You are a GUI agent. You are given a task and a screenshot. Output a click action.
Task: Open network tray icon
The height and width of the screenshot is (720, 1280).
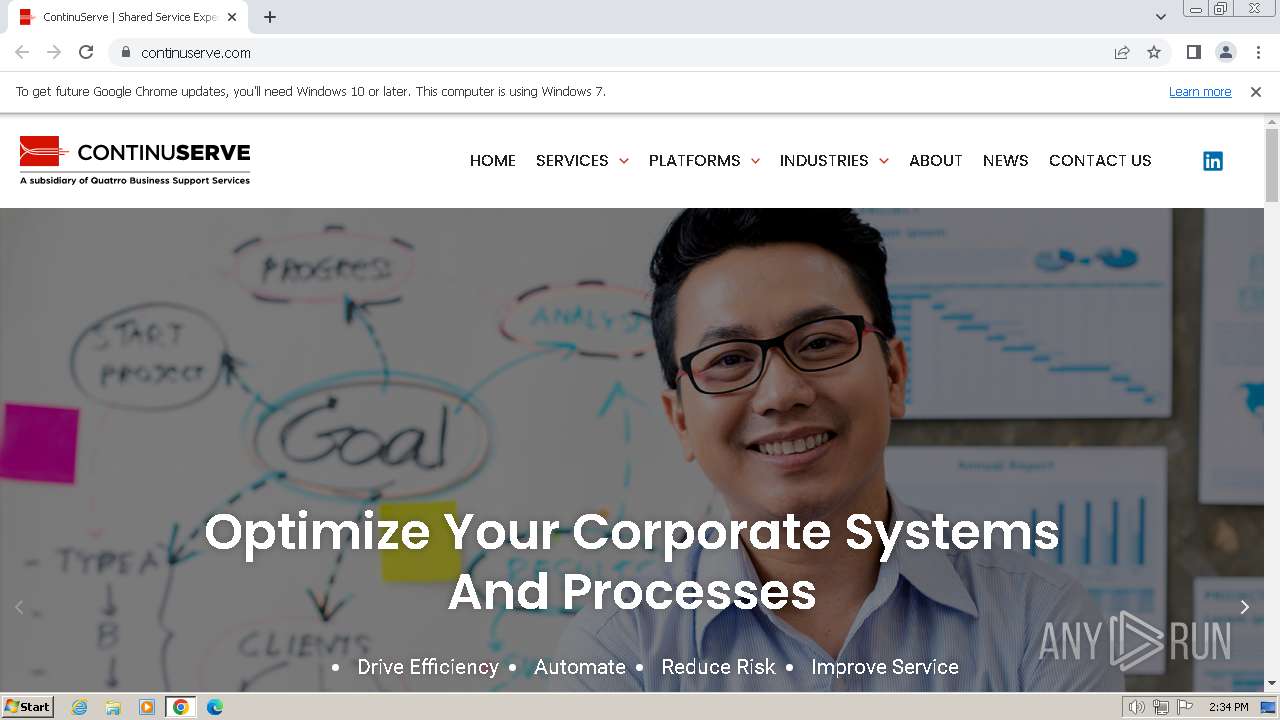point(1161,707)
